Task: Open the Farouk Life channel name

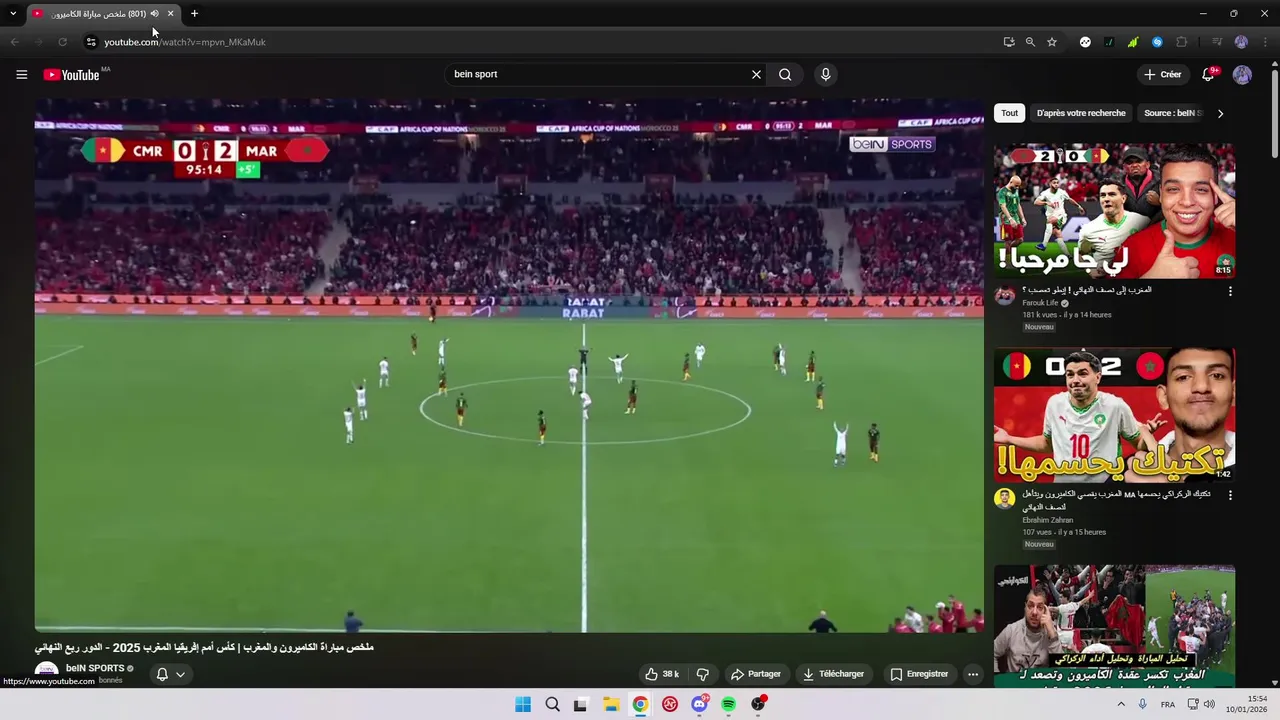Action: tap(1040, 303)
